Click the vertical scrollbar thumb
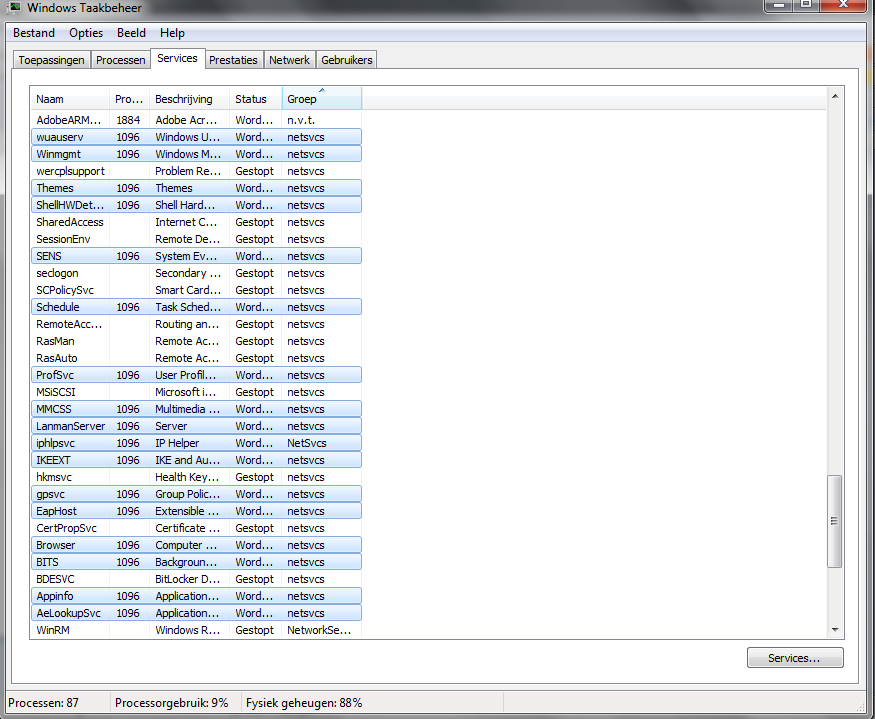Viewport: 875px width, 719px height. 835,521
